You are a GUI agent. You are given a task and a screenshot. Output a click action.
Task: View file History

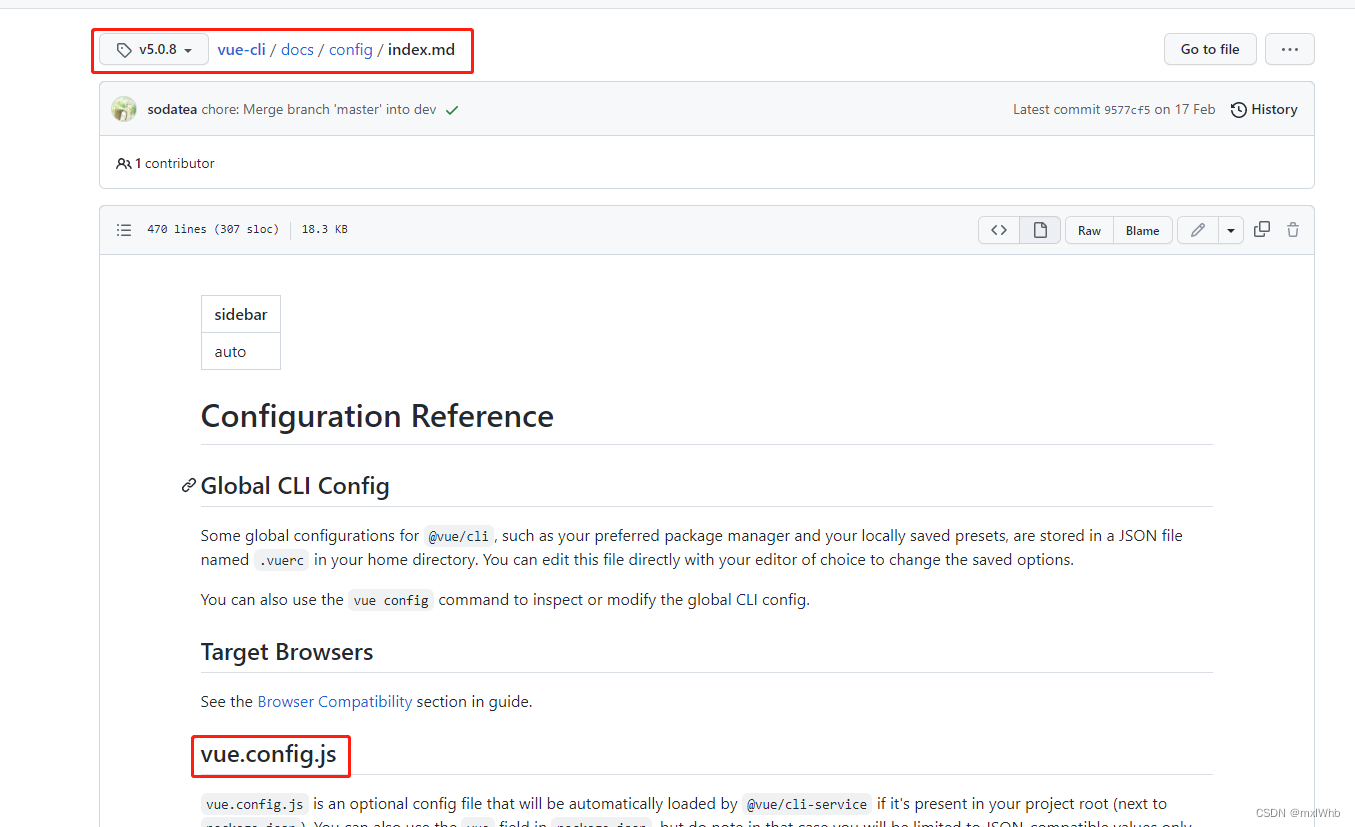tap(1264, 110)
